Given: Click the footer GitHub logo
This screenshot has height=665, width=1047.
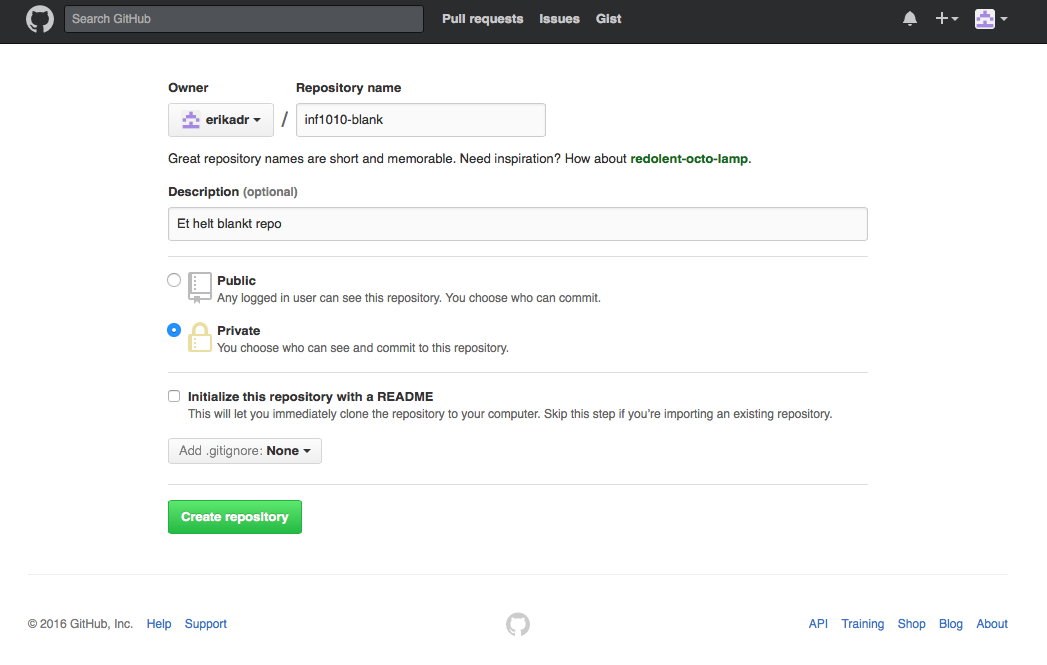Looking at the screenshot, I should point(518,624).
